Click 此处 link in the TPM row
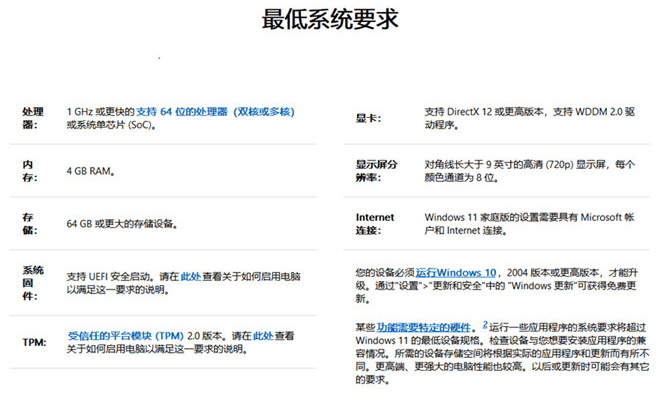The height and width of the screenshot is (399, 671). [263, 336]
